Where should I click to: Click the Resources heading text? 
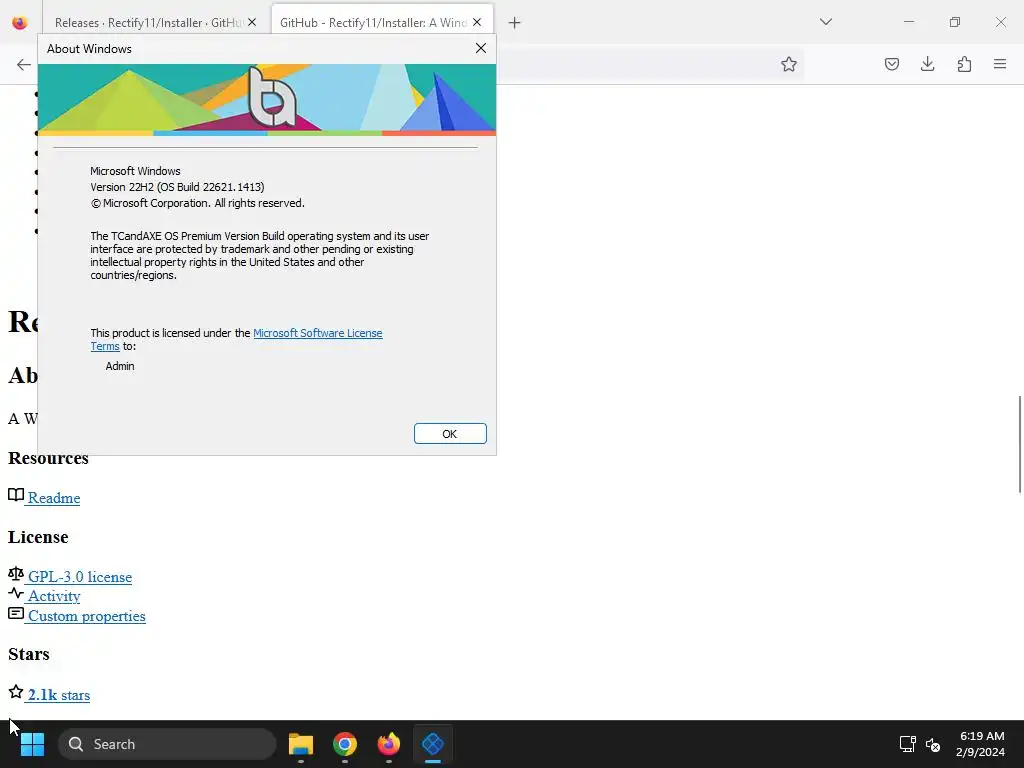tap(48, 458)
